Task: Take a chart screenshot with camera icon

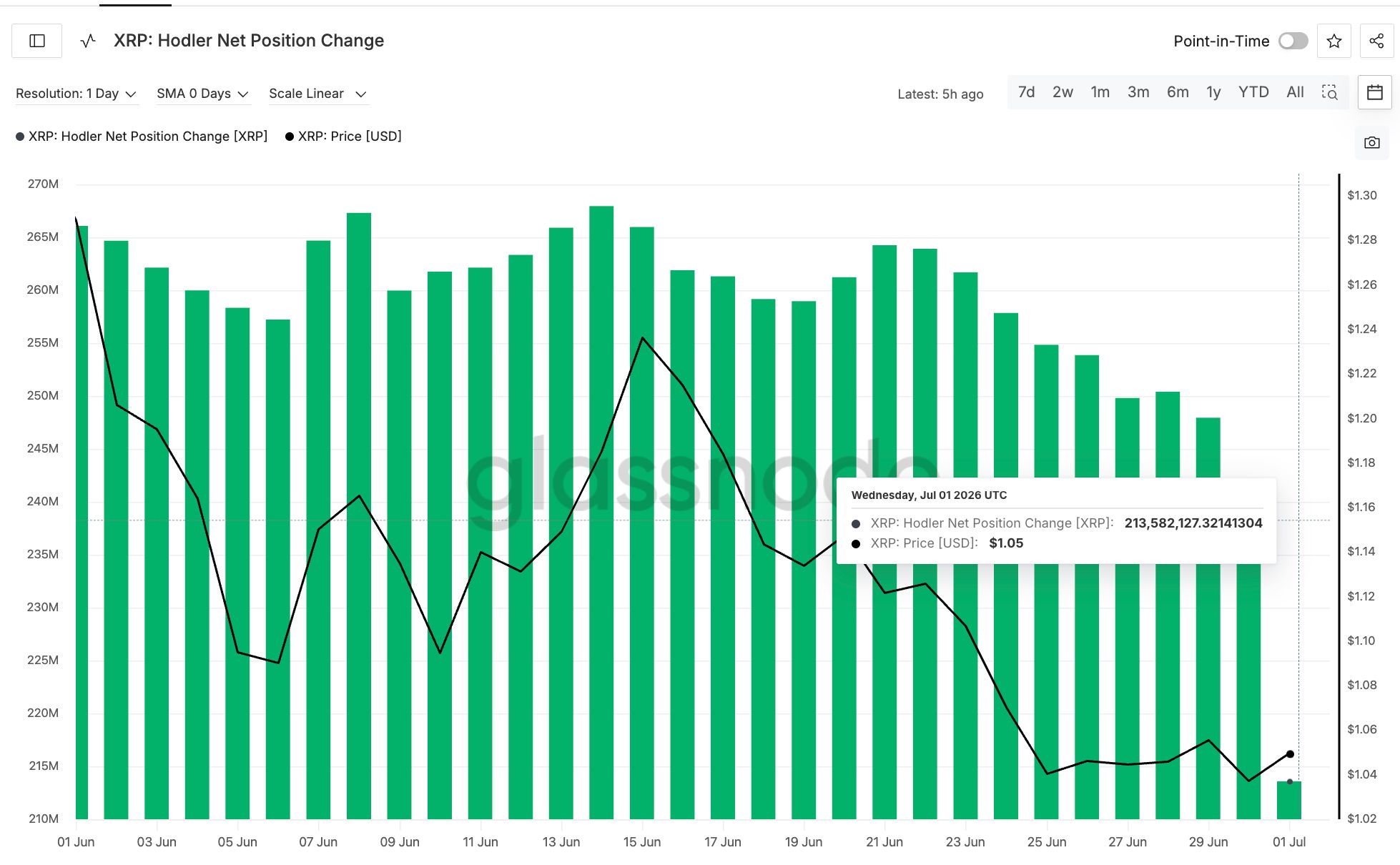Action: click(1371, 142)
